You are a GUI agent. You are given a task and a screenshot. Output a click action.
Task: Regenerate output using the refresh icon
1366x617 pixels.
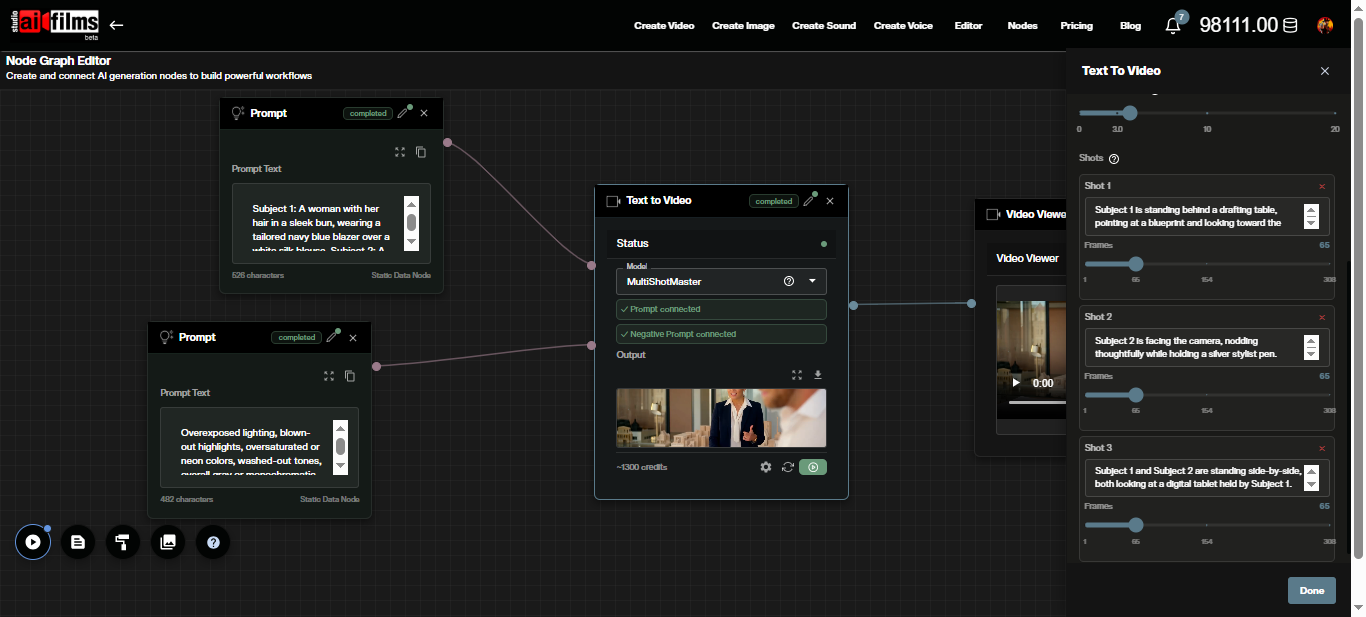tap(788, 467)
